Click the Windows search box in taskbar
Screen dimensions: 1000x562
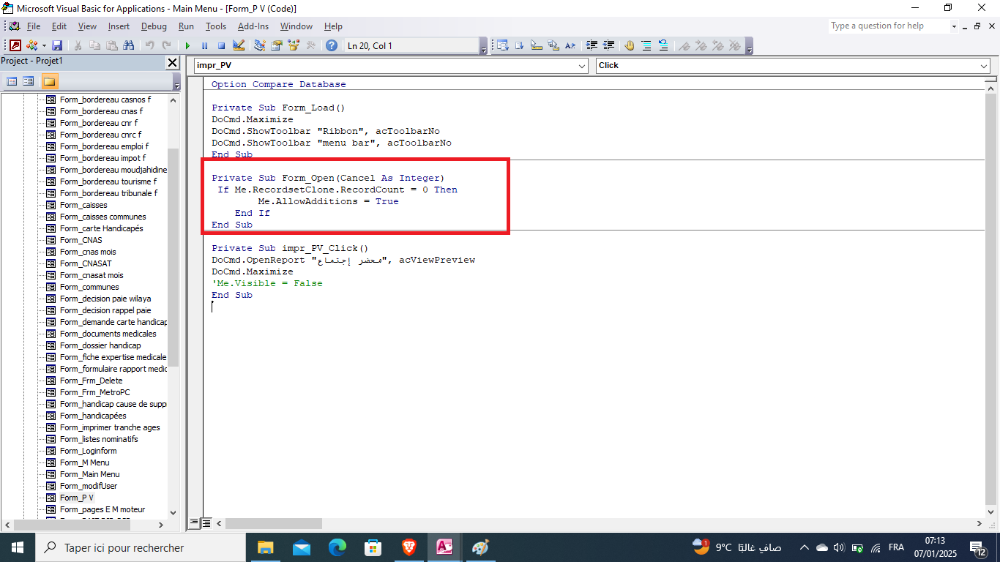140,547
